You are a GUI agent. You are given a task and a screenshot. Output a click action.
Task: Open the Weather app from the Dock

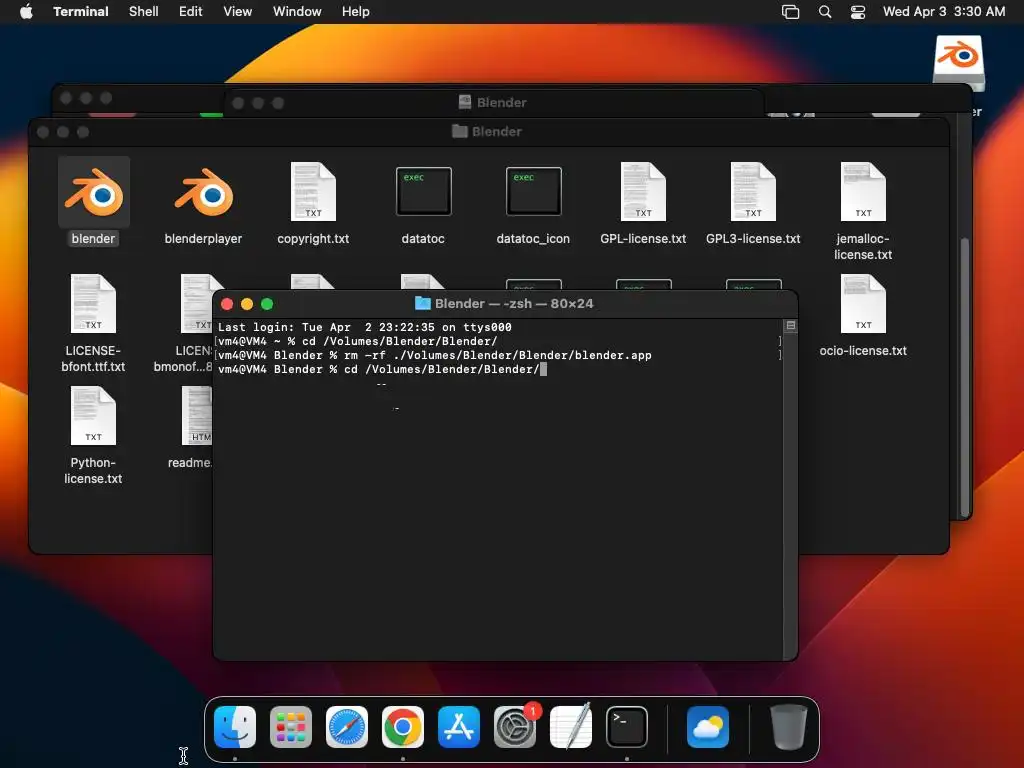click(x=708, y=727)
